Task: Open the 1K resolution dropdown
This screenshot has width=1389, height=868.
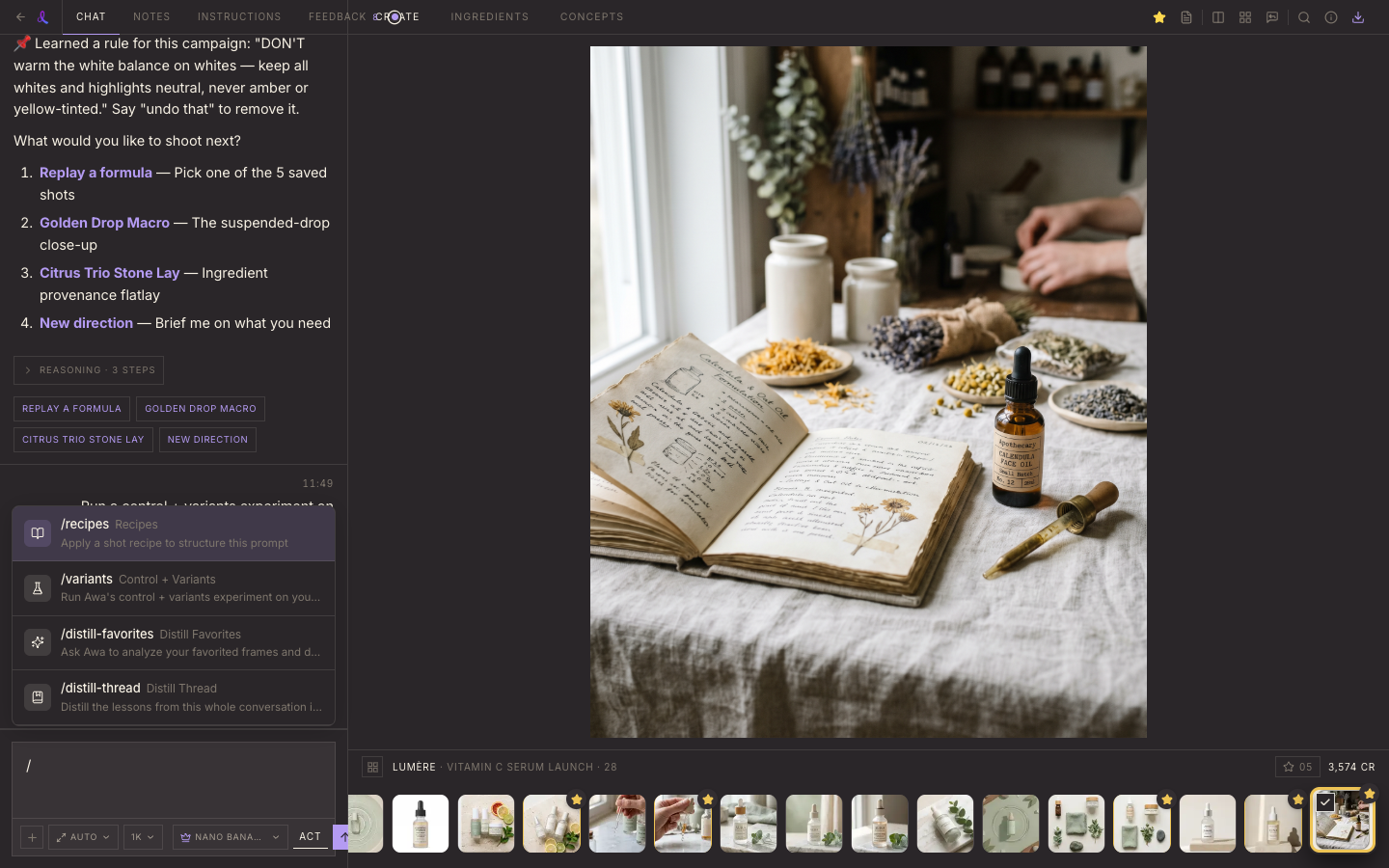Action: click(x=143, y=837)
